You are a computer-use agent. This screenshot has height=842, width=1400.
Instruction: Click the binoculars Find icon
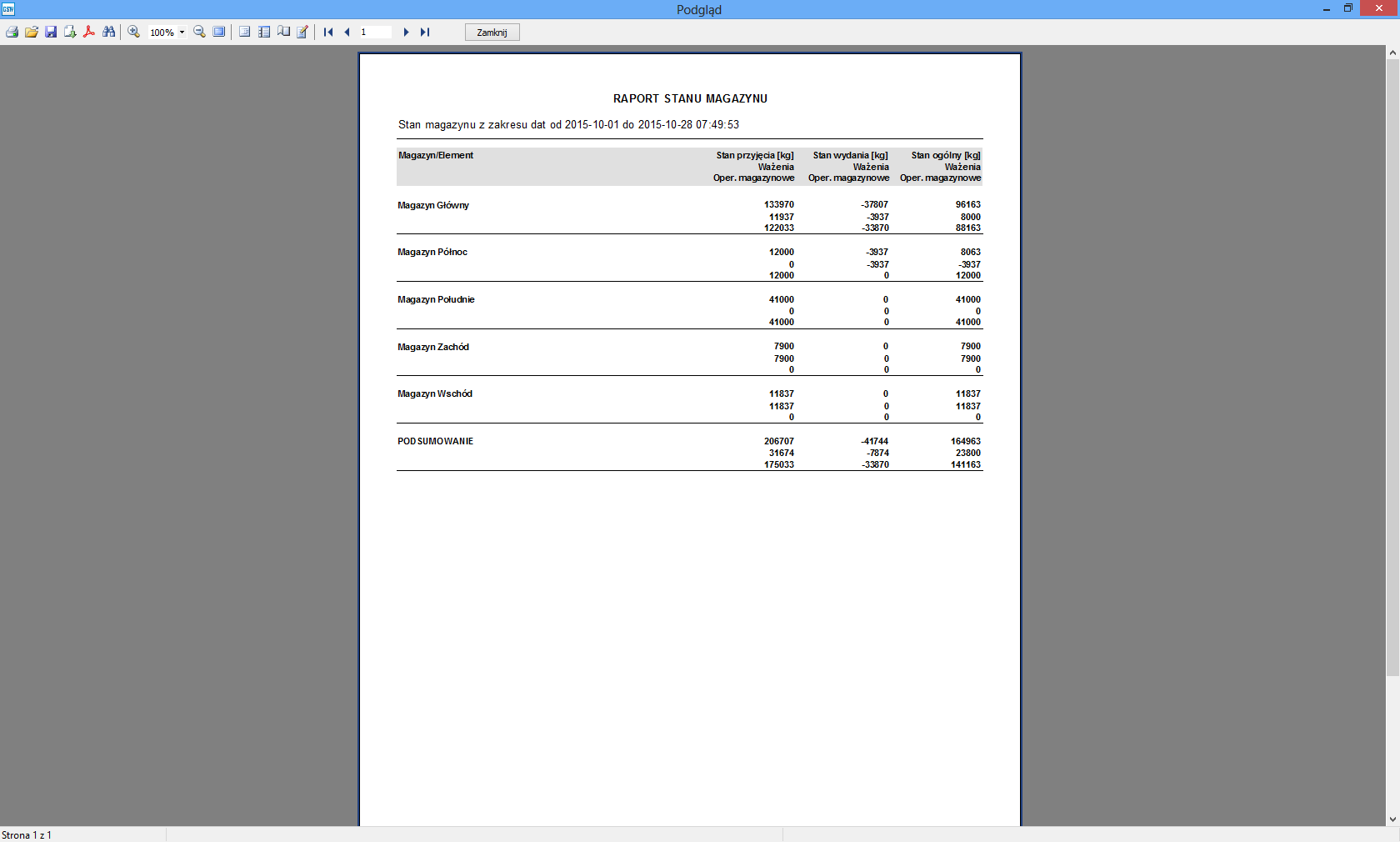tap(109, 33)
